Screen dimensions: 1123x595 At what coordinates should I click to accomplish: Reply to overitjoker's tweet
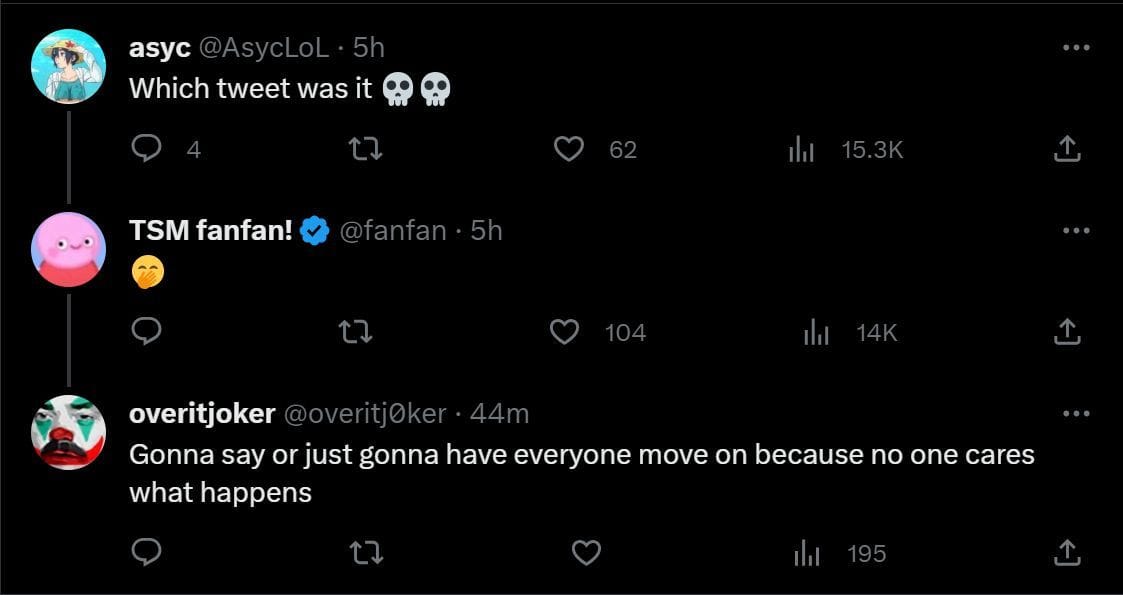[x=148, y=551]
